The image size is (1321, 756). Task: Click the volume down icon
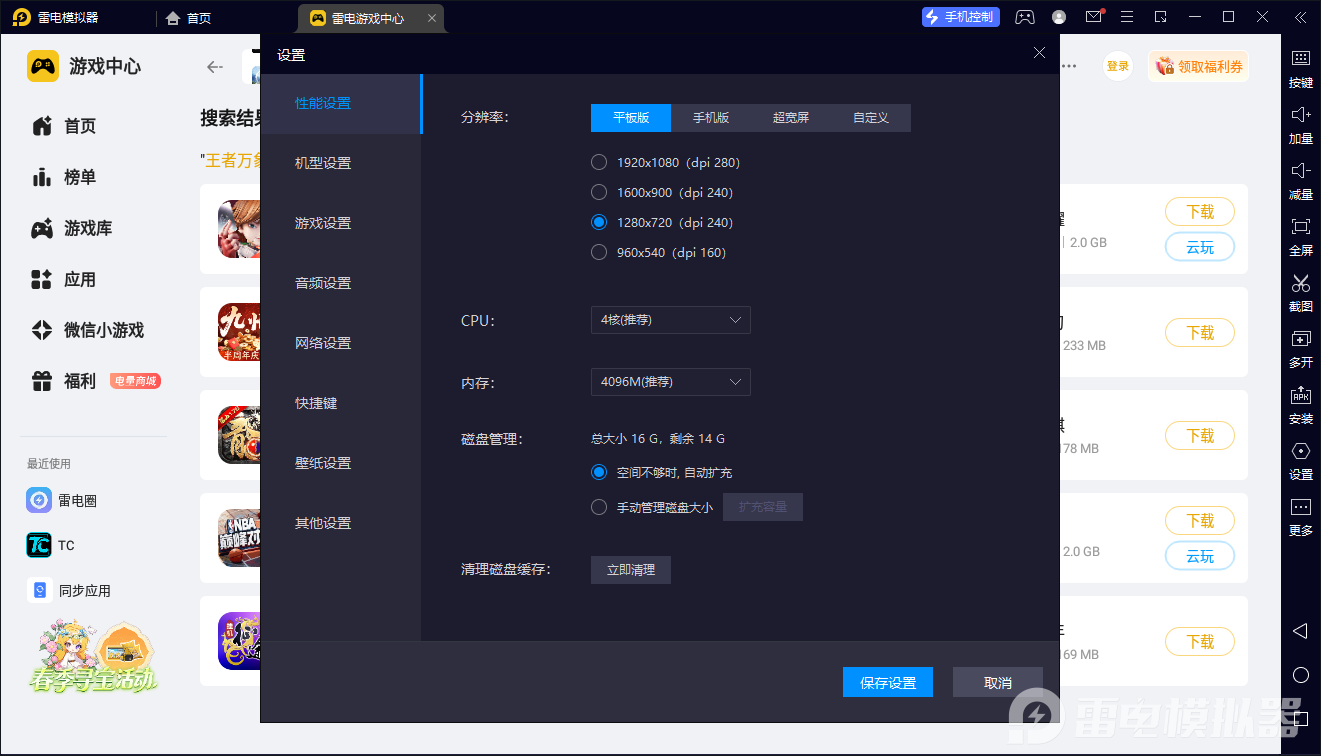[1300, 172]
